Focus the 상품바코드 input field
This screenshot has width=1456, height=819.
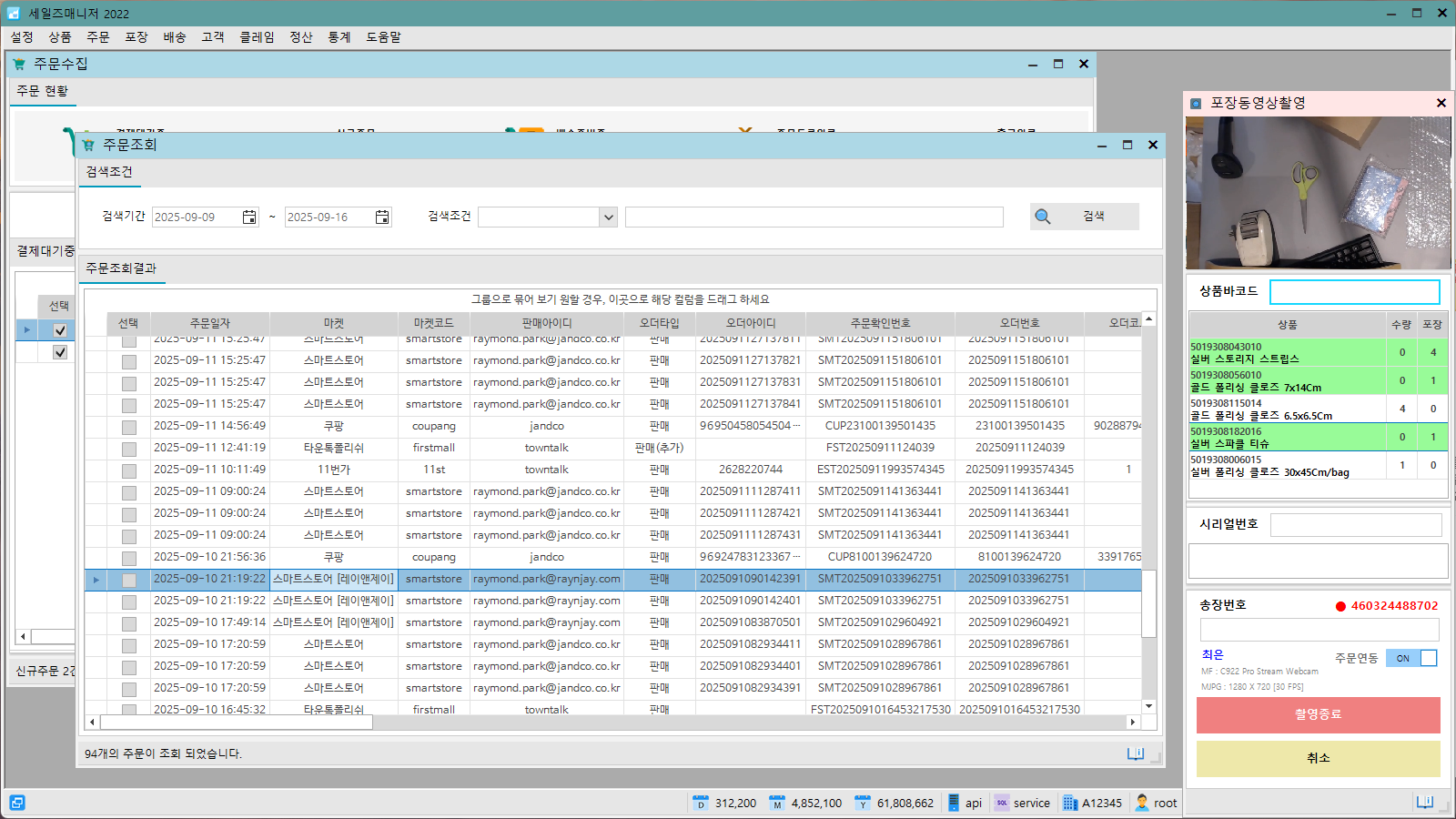click(x=1354, y=292)
